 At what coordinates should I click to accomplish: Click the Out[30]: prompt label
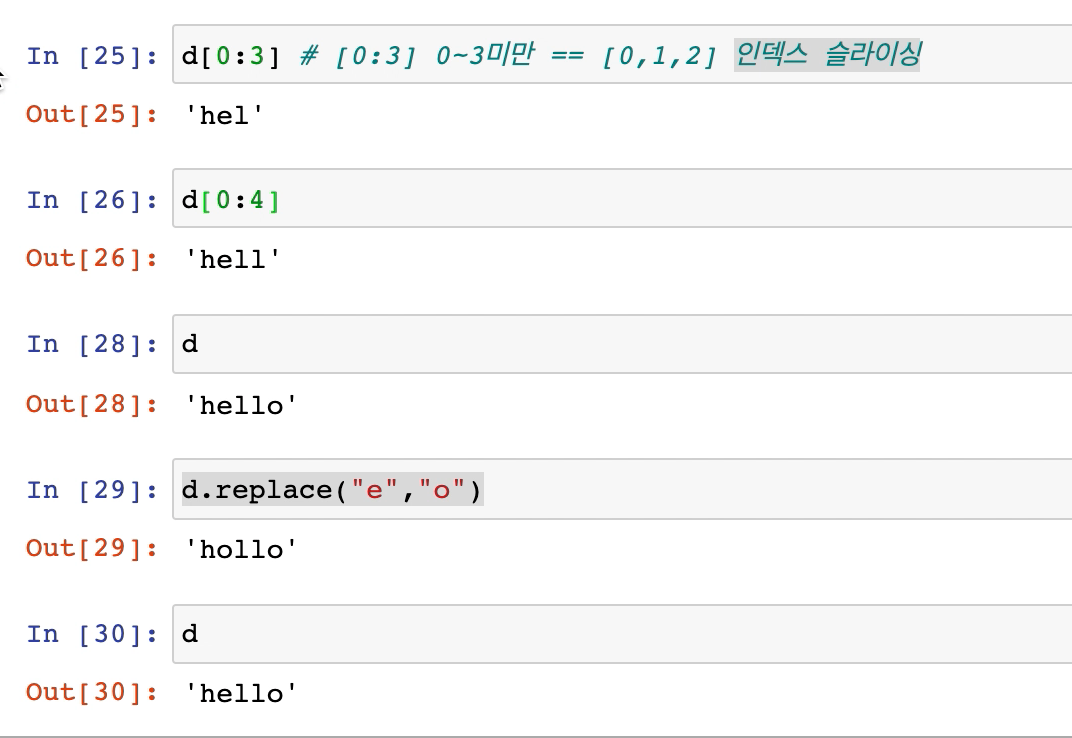pos(92,692)
